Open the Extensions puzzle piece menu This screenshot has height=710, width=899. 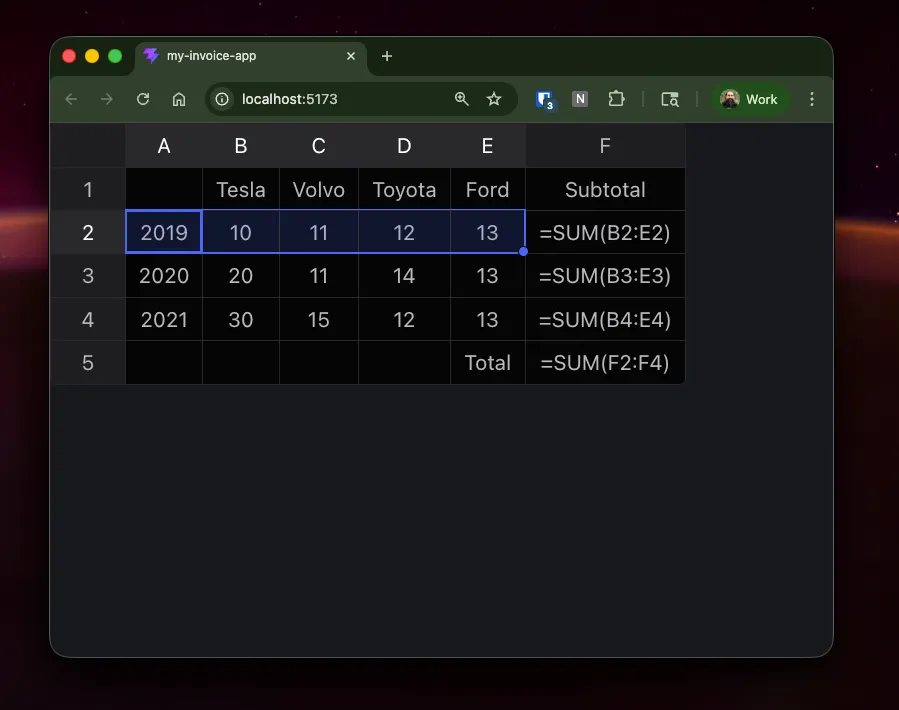[x=616, y=99]
